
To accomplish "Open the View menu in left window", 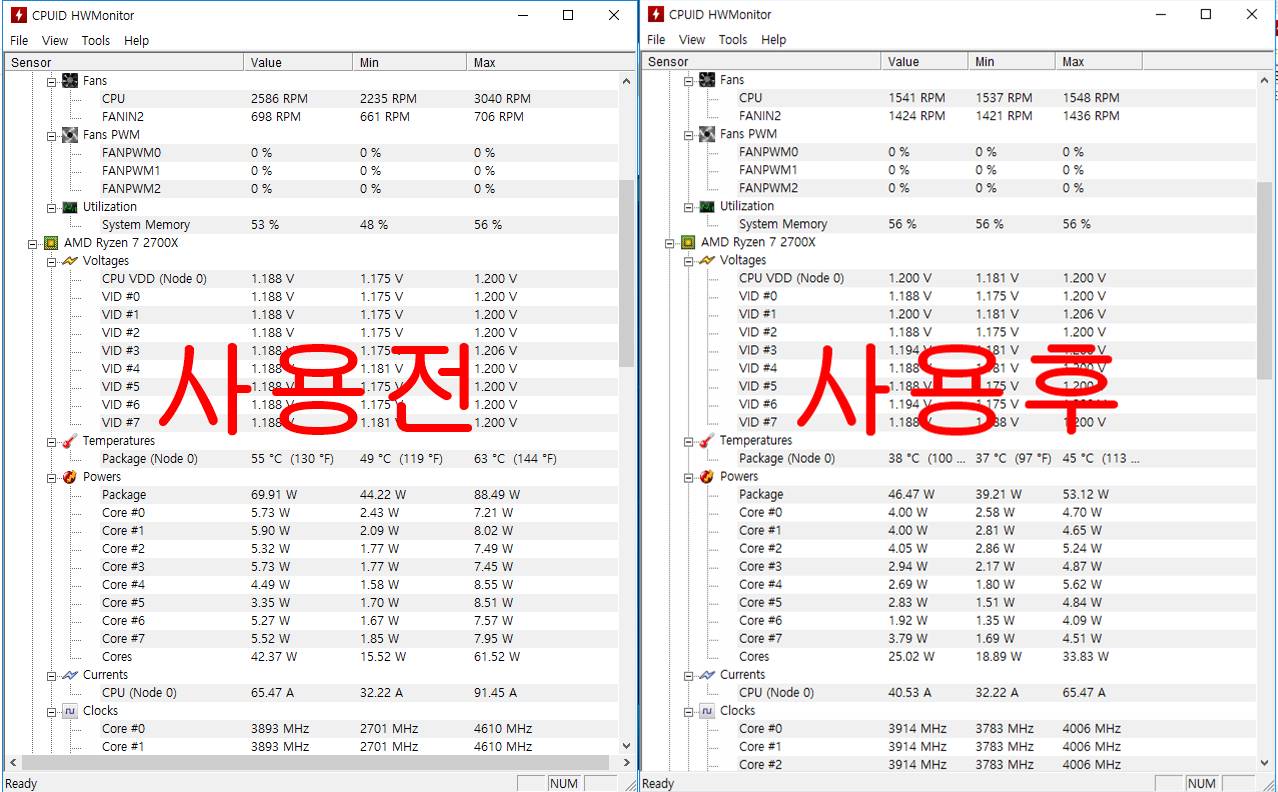I will [x=55, y=41].
